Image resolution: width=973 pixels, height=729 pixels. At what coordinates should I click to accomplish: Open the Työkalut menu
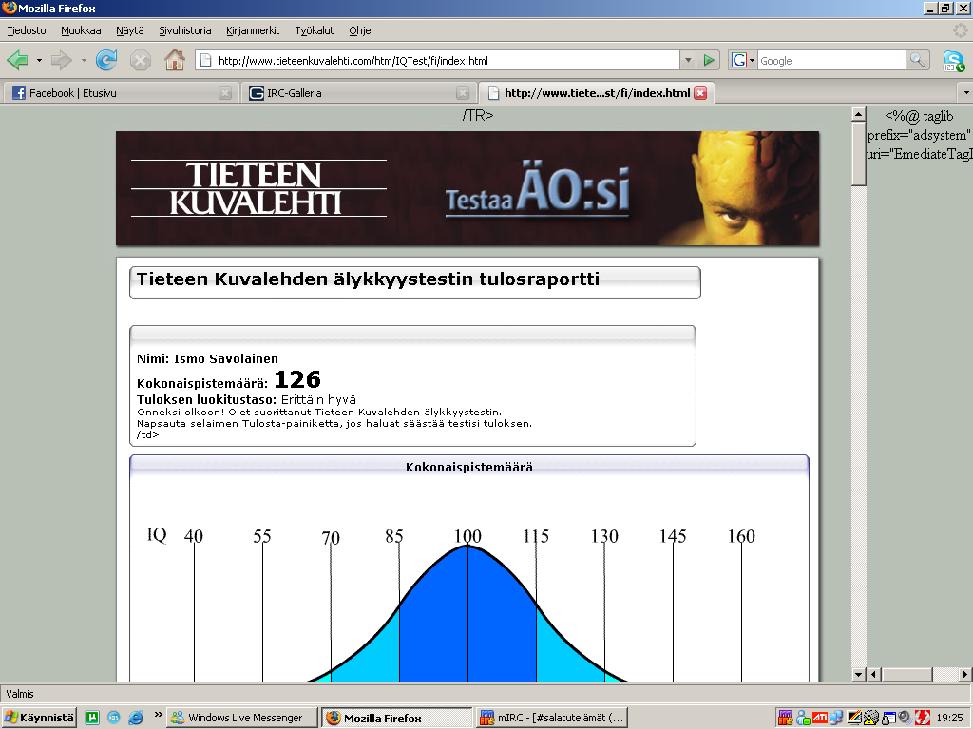click(x=313, y=30)
